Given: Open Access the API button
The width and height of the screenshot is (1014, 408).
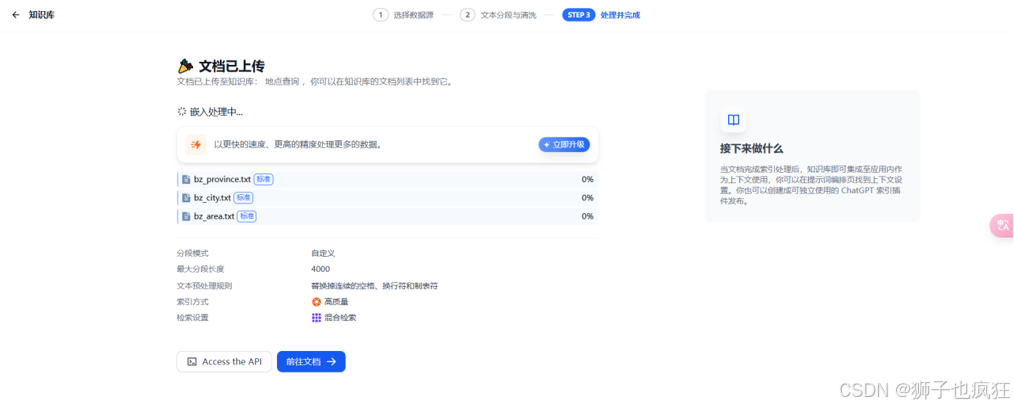Looking at the screenshot, I should tap(224, 361).
